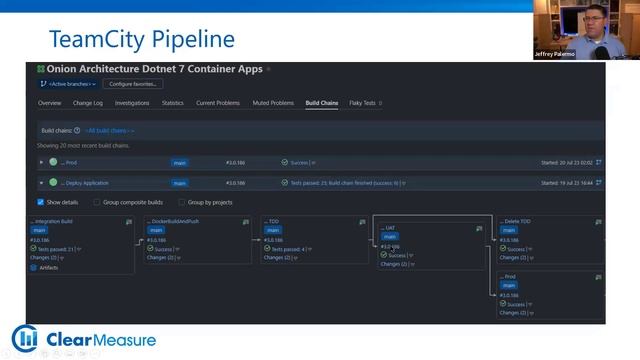
Task: Open the Change Log tab
Action: [x=88, y=103]
